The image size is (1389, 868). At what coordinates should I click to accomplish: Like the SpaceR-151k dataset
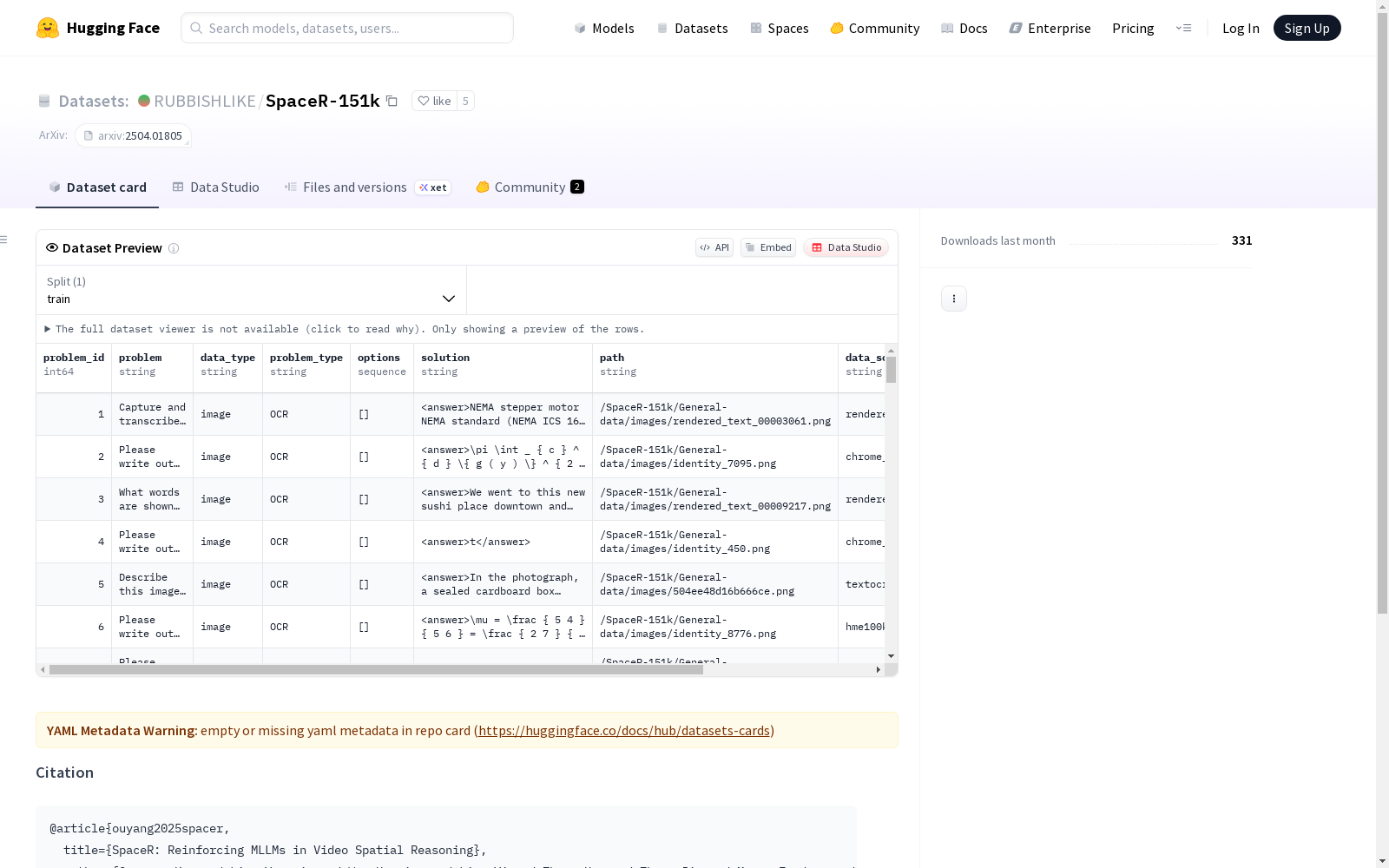pyautogui.click(x=434, y=101)
